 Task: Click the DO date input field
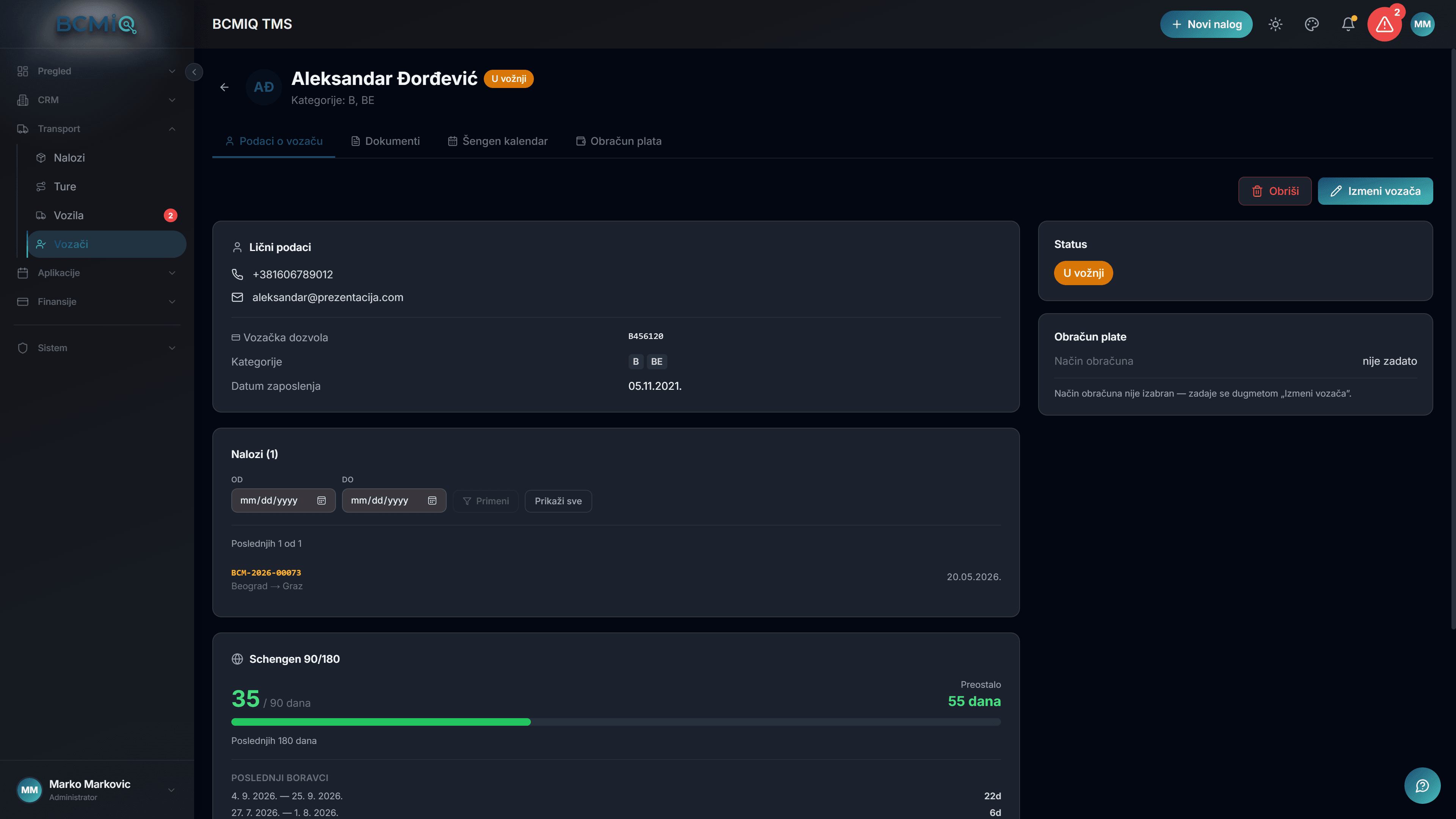394,501
